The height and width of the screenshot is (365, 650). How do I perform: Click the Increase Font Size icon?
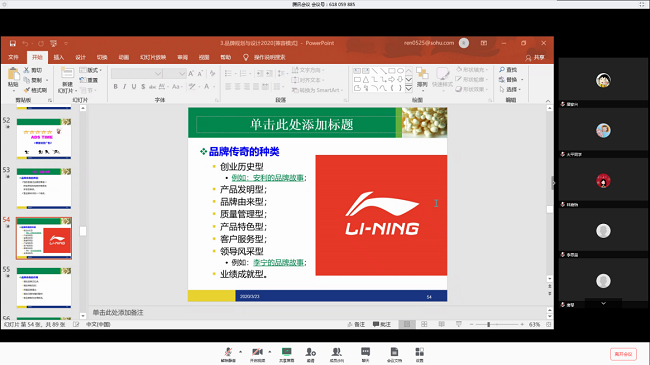pyautogui.click(x=191, y=74)
